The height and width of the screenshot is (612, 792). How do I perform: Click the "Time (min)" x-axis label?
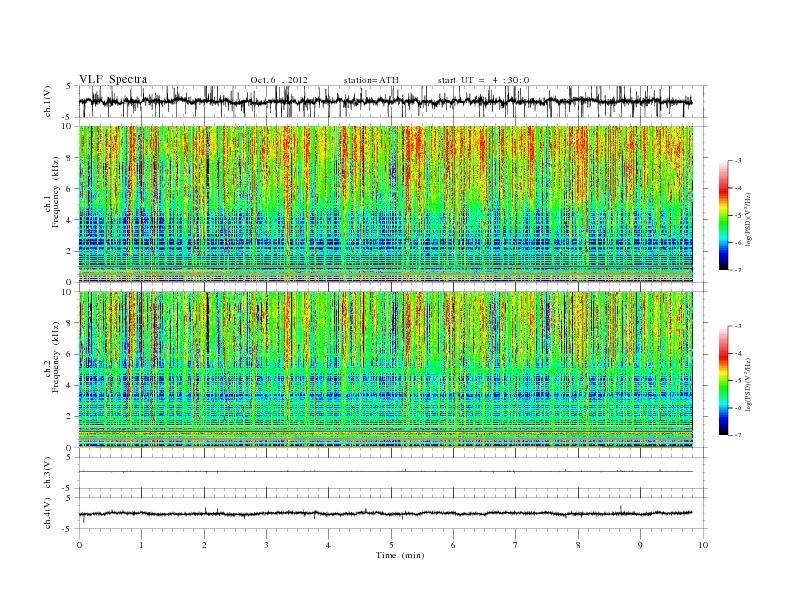coord(400,555)
